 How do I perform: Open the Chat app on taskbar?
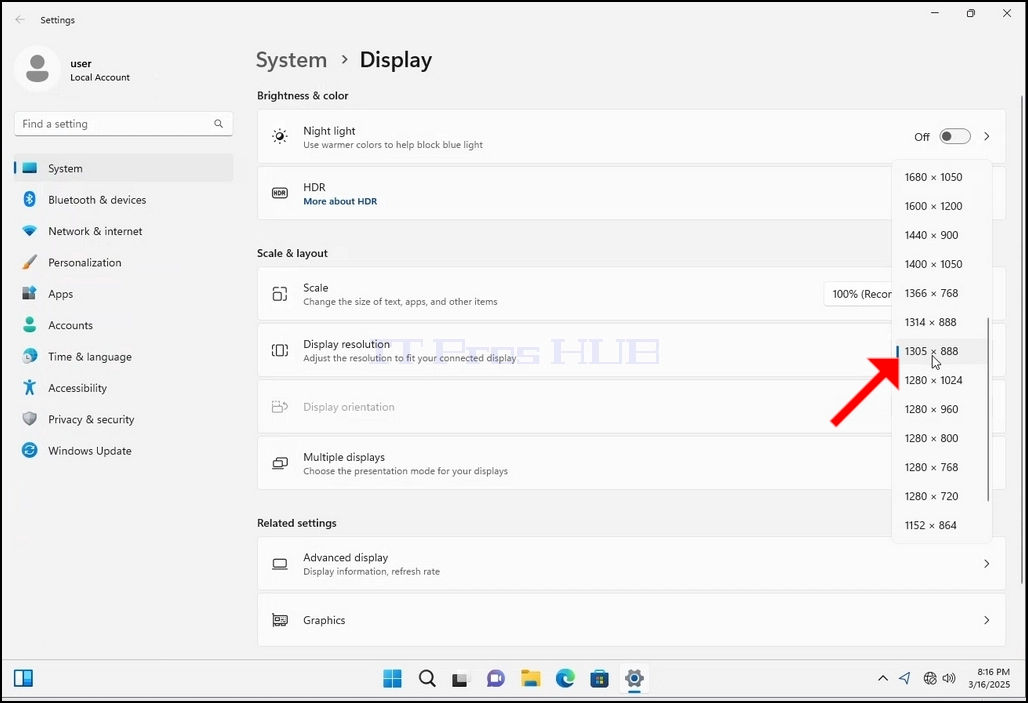tap(496, 678)
